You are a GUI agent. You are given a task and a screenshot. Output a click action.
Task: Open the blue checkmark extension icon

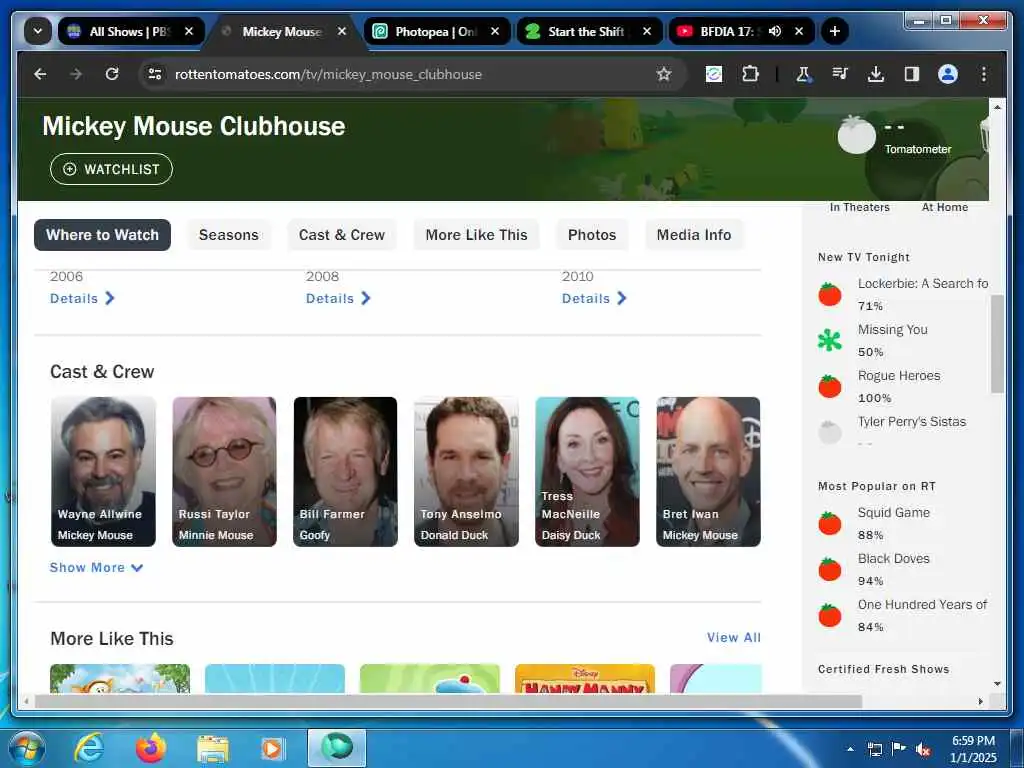(714, 74)
